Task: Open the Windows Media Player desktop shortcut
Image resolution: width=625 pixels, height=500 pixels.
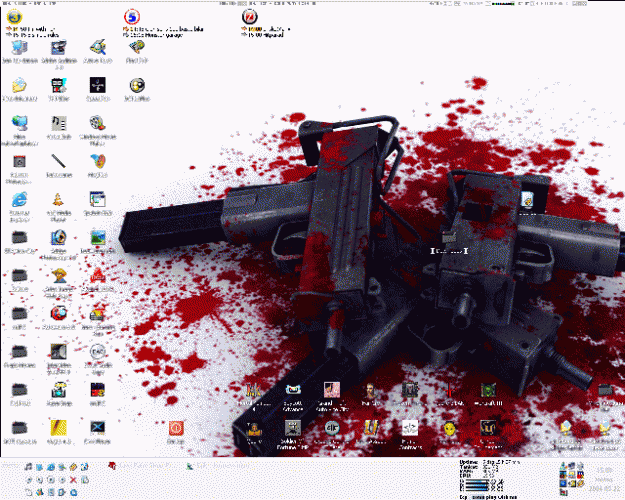Action: [x=59, y=237]
